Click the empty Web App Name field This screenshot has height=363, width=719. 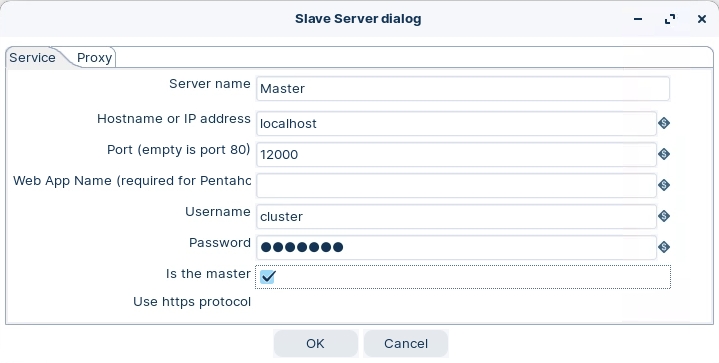tap(456, 185)
